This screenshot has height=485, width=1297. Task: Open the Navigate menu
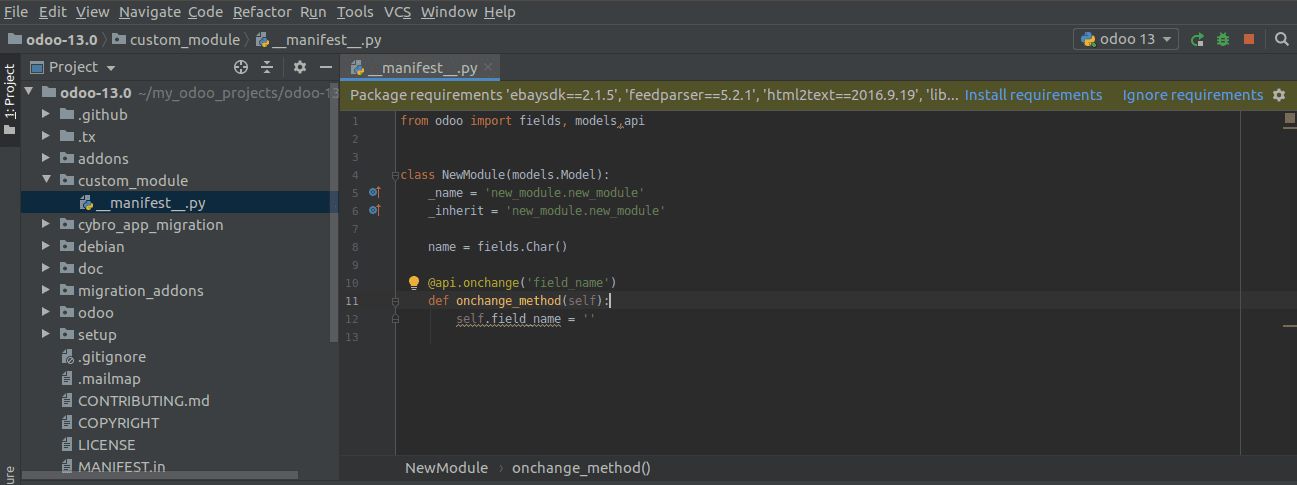pos(150,12)
